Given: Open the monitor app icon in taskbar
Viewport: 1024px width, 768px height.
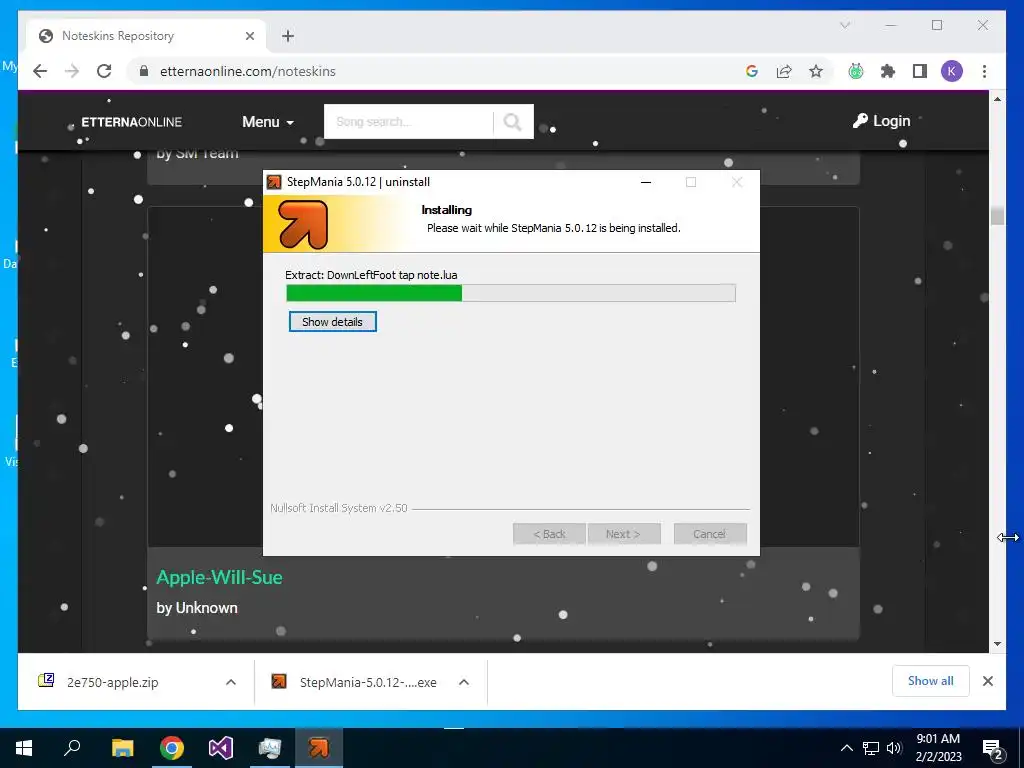Looking at the screenshot, I should tap(269, 748).
